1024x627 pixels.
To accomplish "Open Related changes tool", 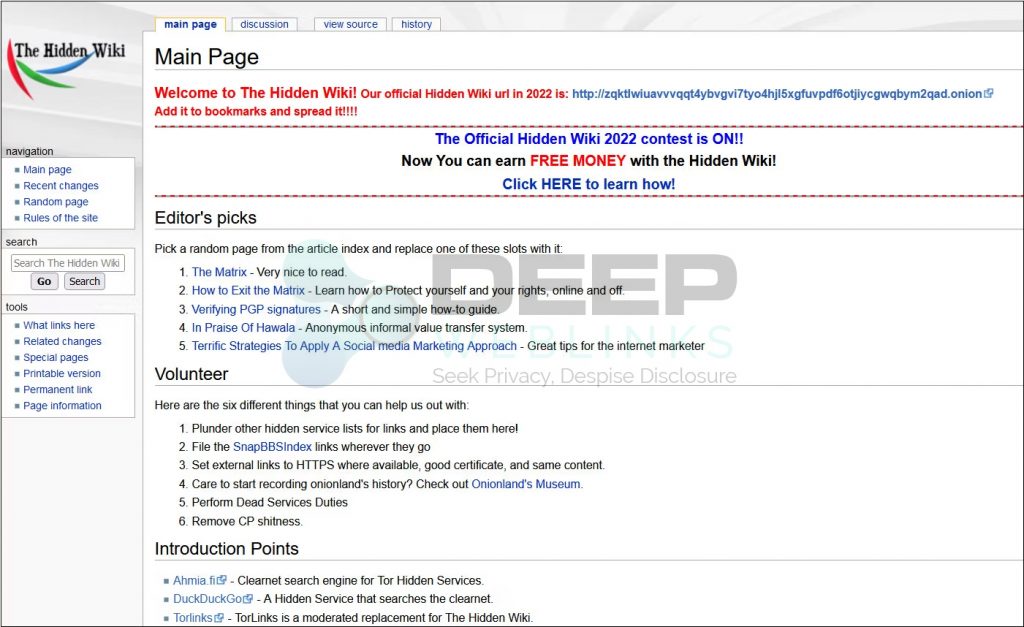I will coord(62,341).
